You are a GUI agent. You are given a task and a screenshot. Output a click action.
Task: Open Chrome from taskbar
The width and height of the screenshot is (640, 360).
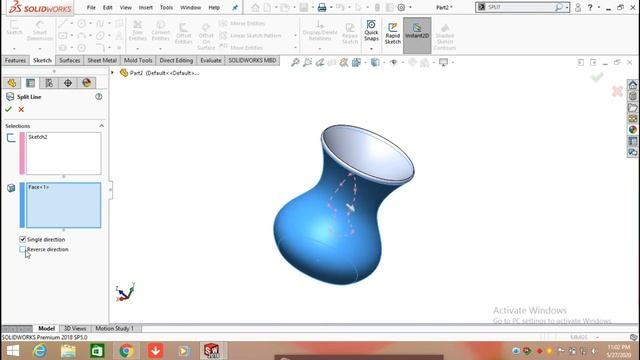click(126, 351)
